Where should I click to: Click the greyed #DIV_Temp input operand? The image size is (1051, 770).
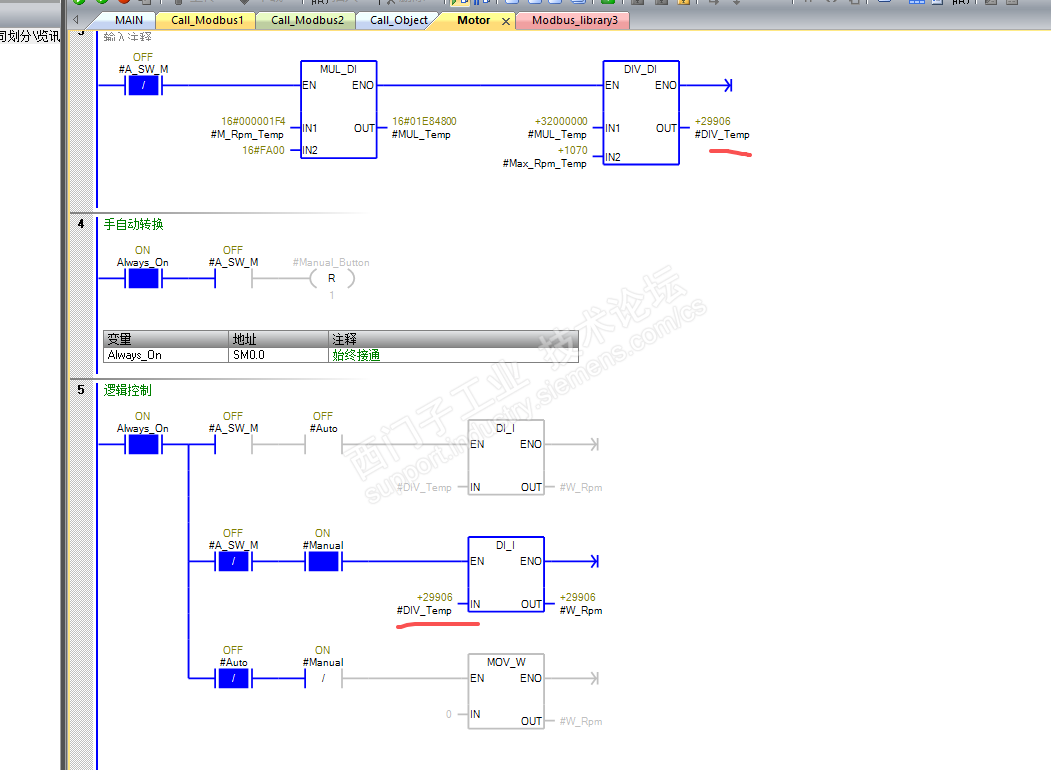pyautogui.click(x=425, y=488)
